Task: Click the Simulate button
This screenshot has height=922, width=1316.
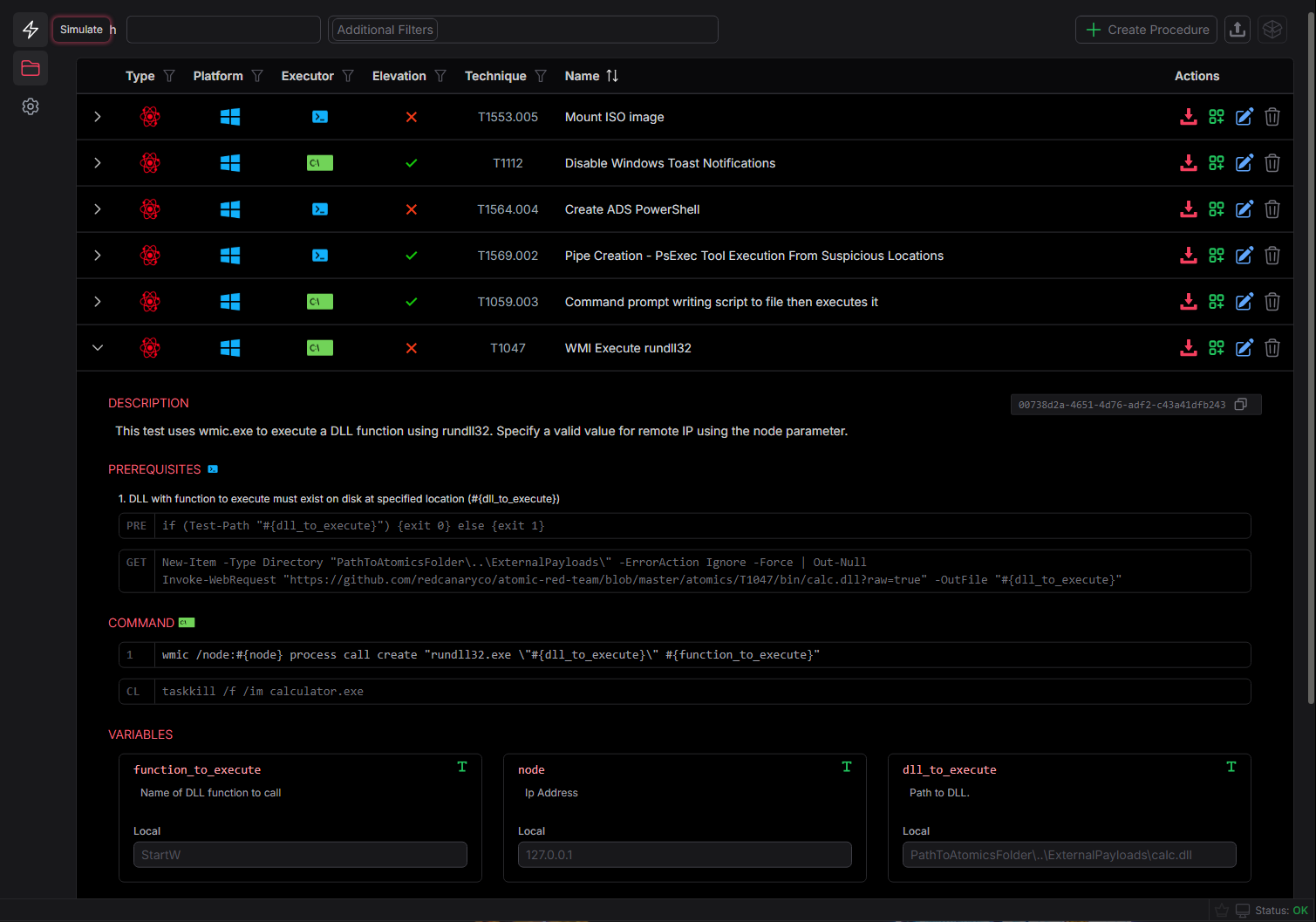Action: [x=81, y=29]
